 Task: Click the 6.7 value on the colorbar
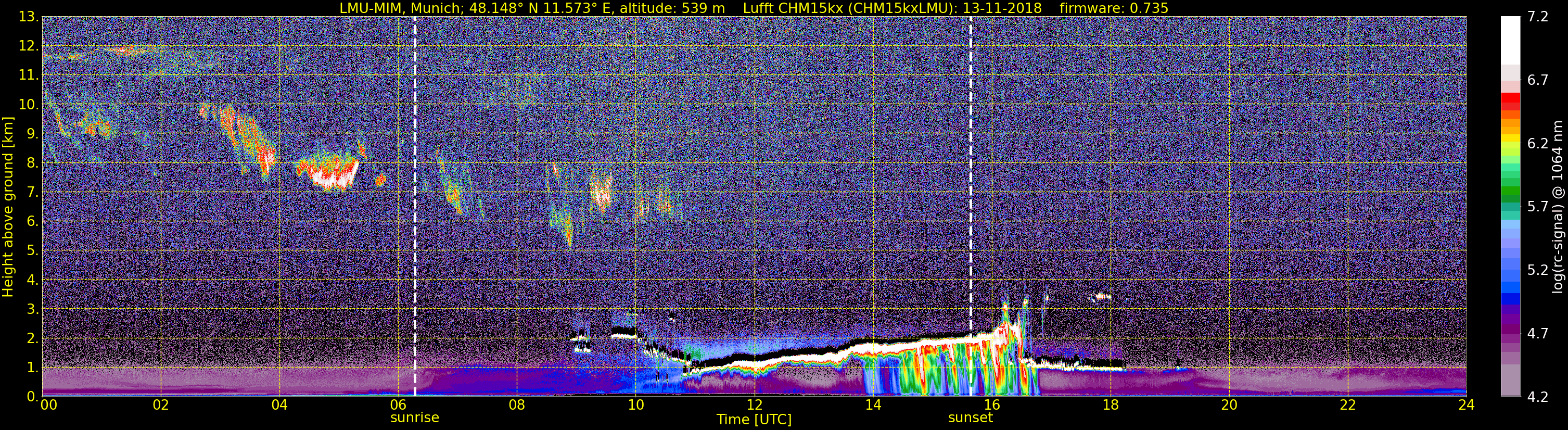[x=1538, y=80]
